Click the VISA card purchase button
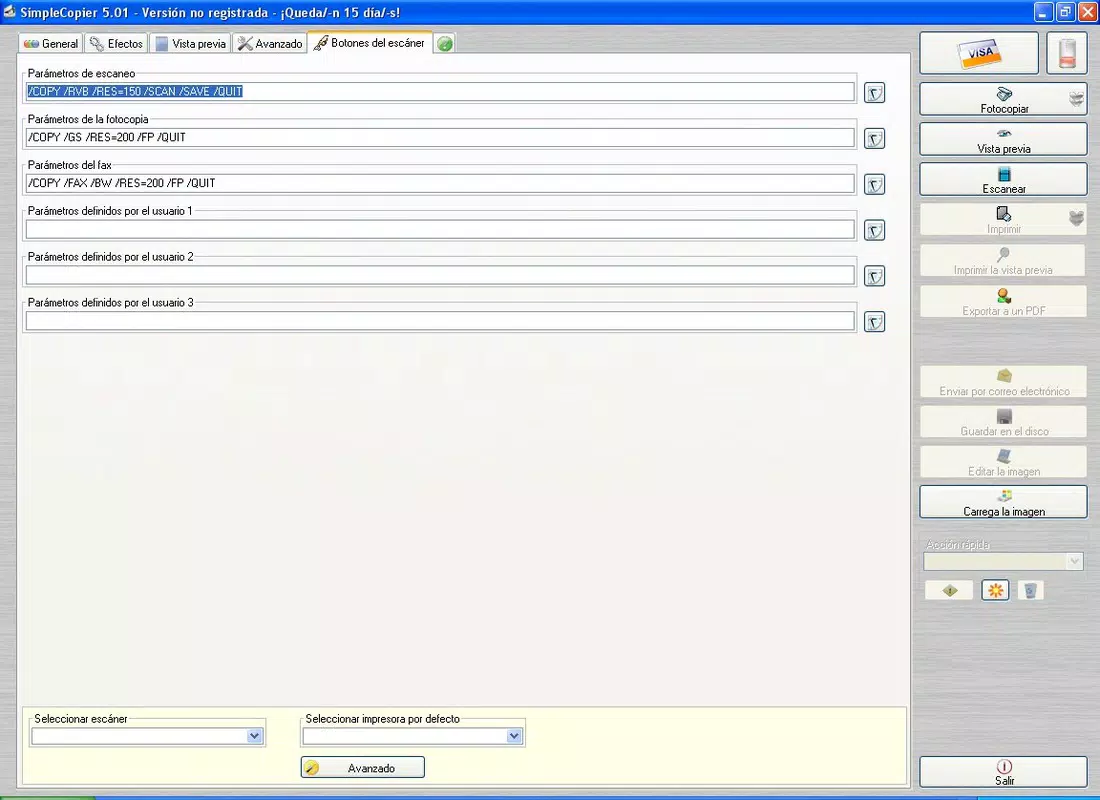 [979, 53]
